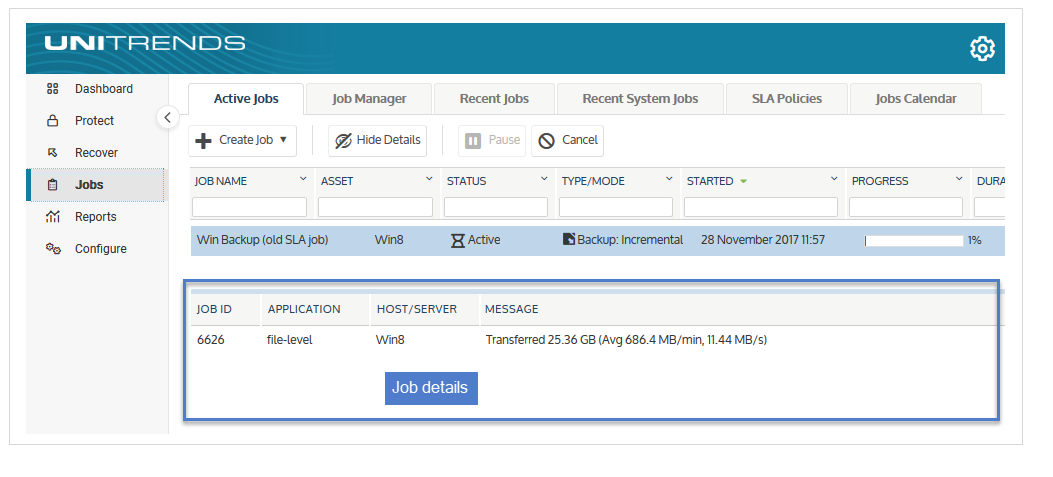Click the crossed-eye Hide Details icon
Image resolution: width=1053 pixels, height=477 pixels.
[343, 140]
